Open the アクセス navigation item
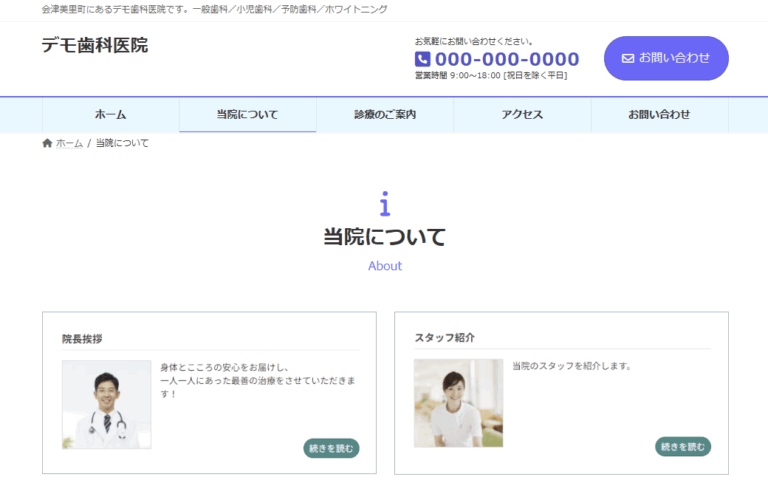This screenshot has height=494, width=768. coord(522,115)
